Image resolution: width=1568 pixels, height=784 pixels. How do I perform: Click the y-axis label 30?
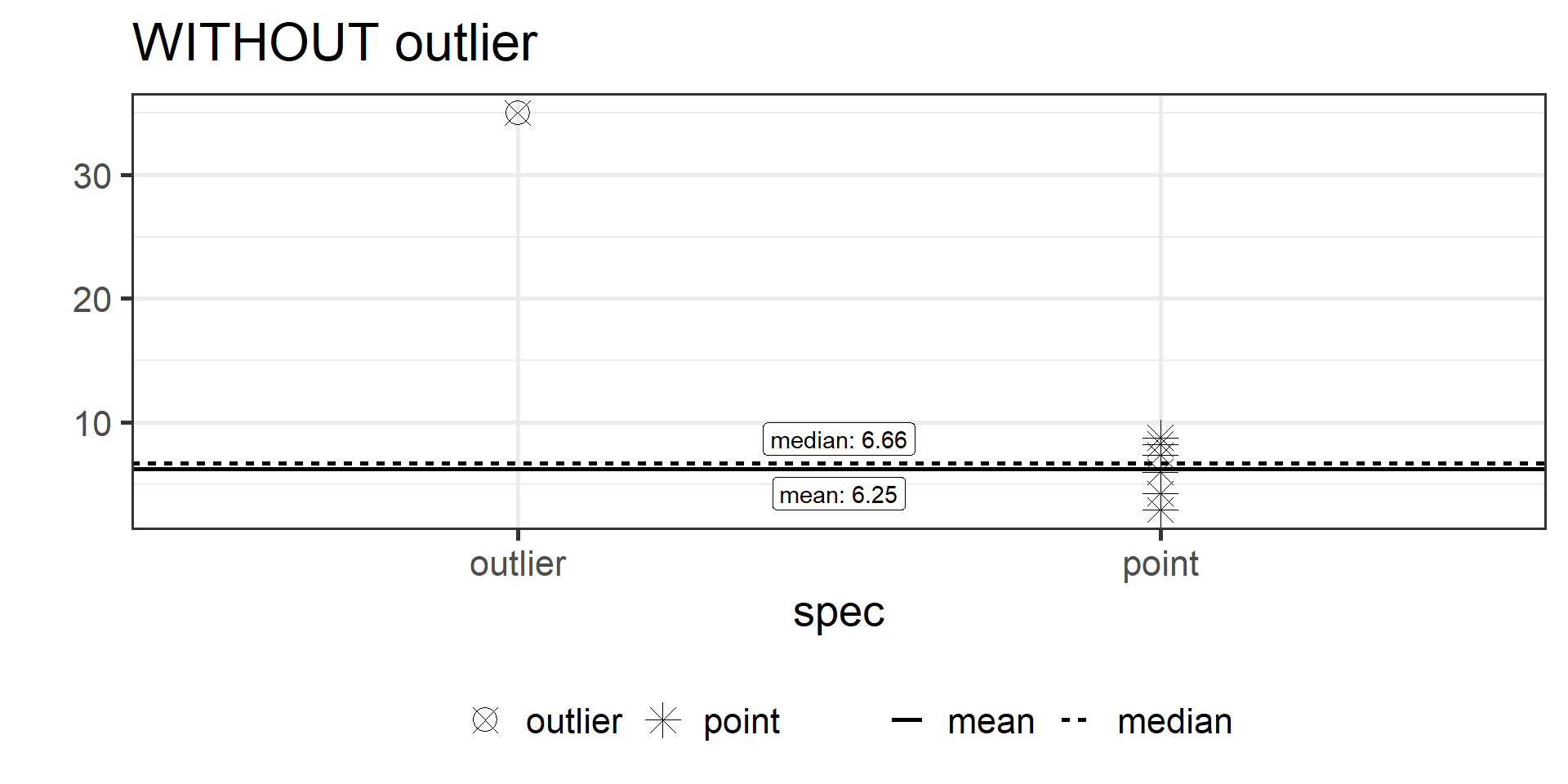point(92,176)
